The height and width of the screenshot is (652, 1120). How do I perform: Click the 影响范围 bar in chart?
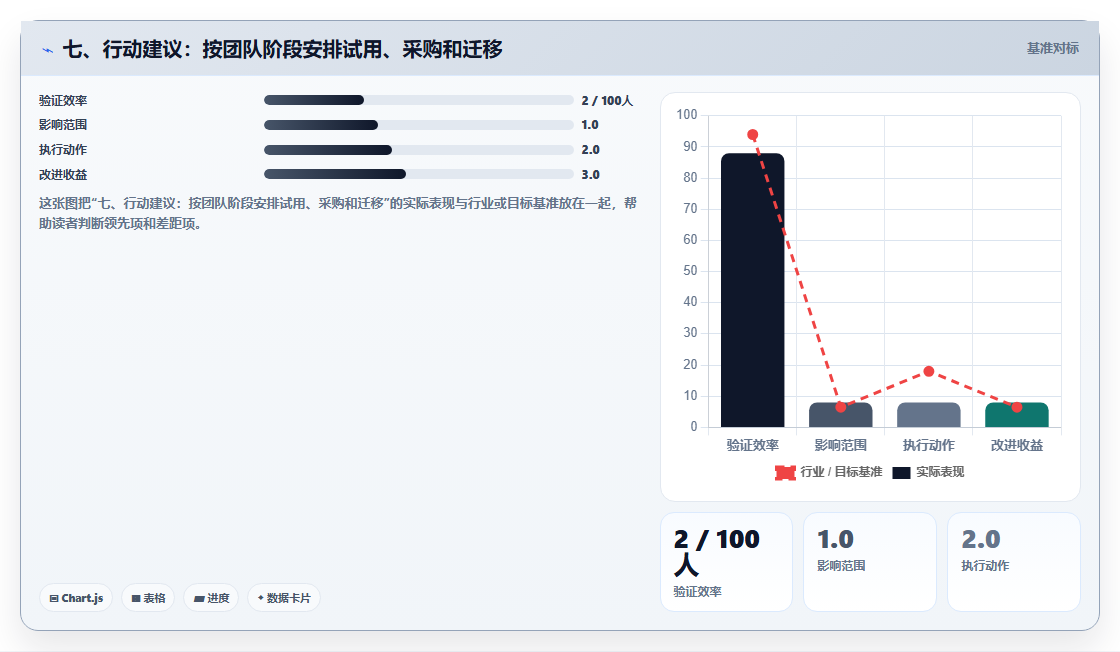point(841,415)
